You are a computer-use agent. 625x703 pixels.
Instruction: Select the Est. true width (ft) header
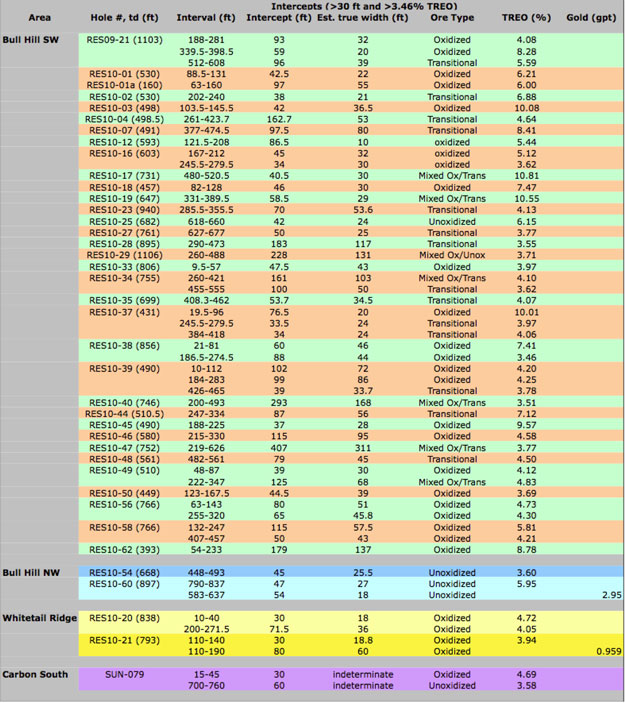point(362,18)
